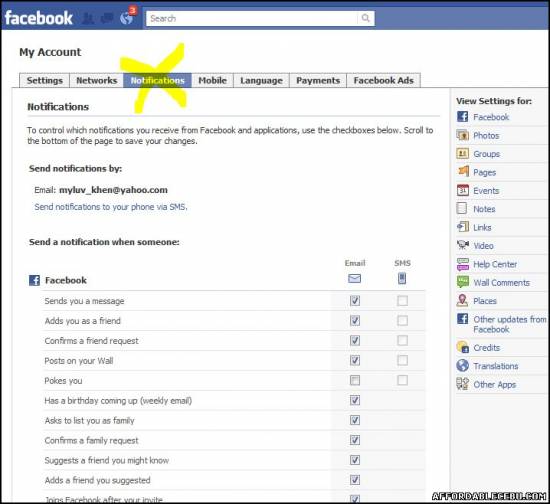The height and width of the screenshot is (504, 550).
Task: Open the messages icon in the top bar
Action: [x=107, y=18]
